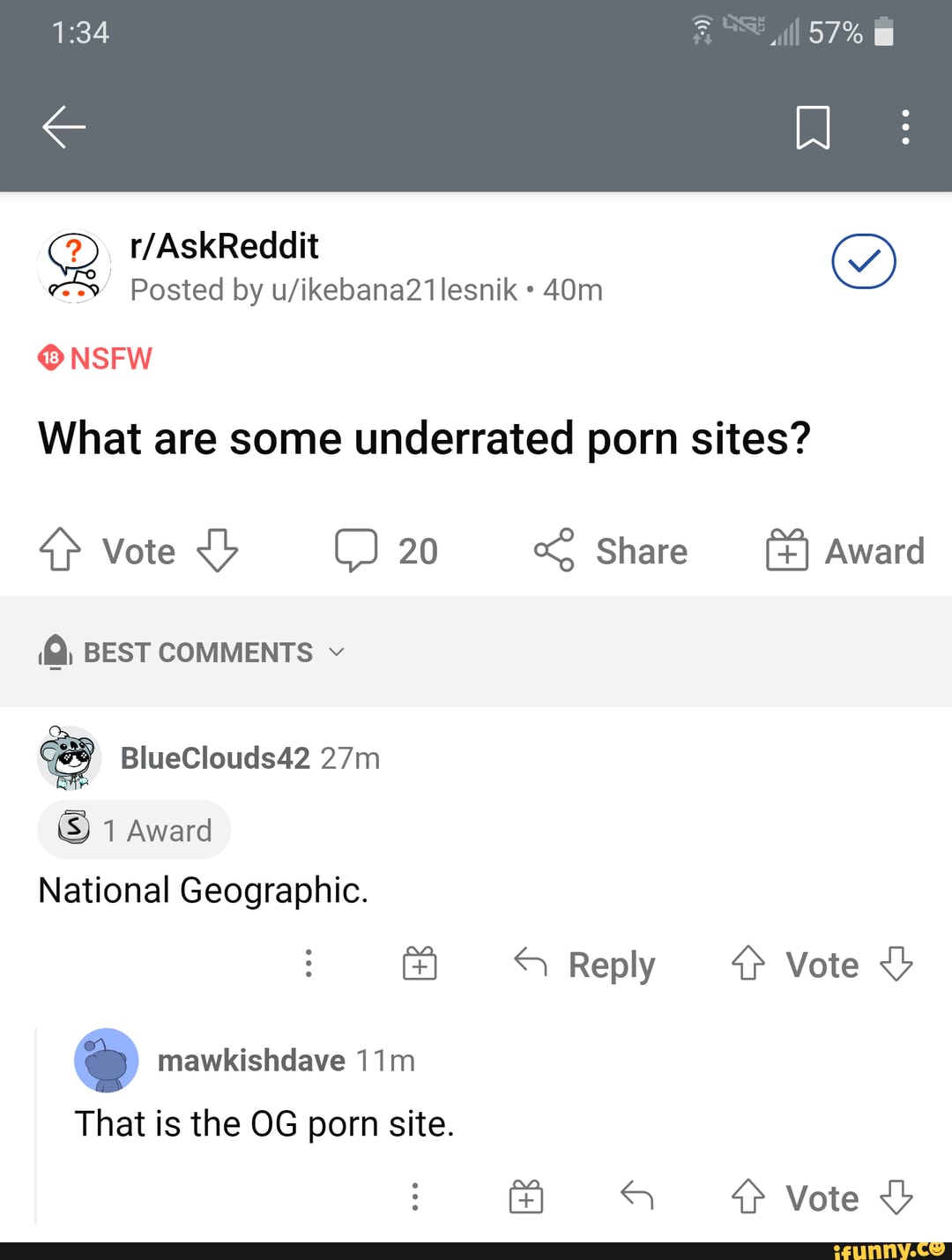
Task: Reply to mawkishdave's comment using arrow icon
Action: click(x=636, y=1197)
